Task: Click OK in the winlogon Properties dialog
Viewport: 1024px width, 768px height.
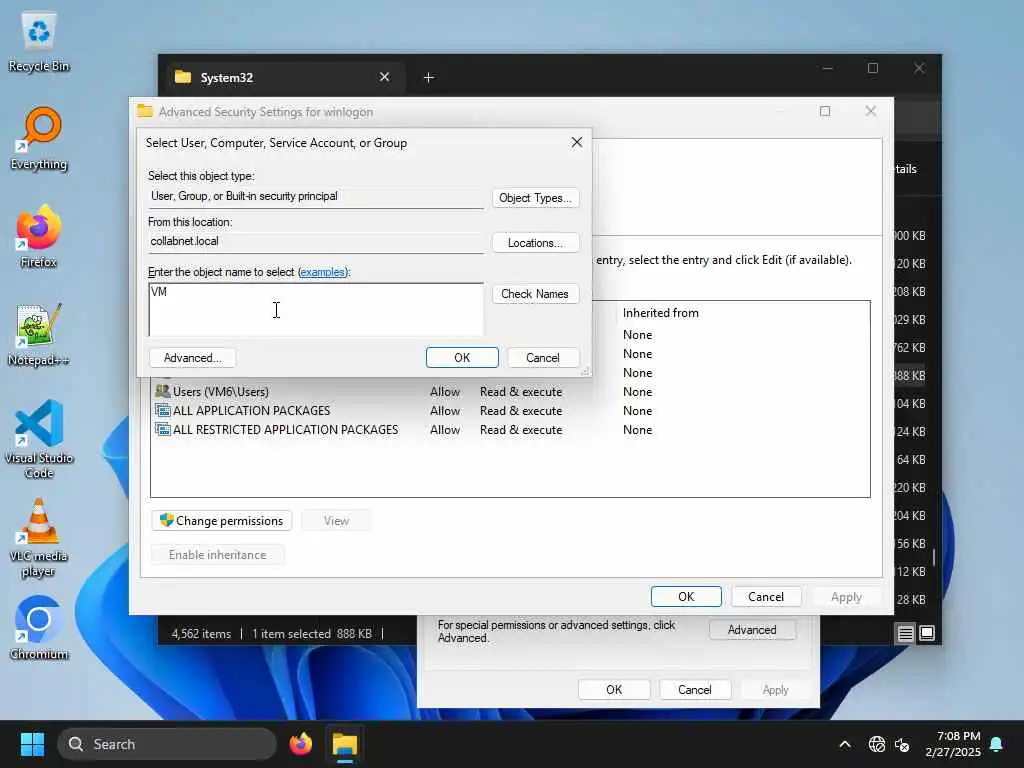Action: [x=614, y=690]
